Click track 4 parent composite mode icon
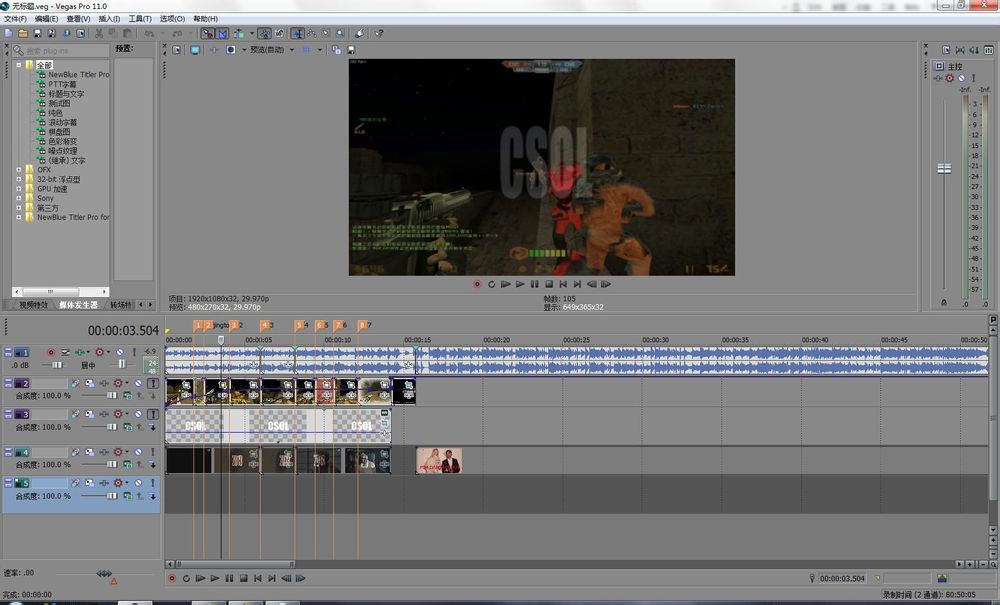The image size is (1000, 605). coord(128,465)
